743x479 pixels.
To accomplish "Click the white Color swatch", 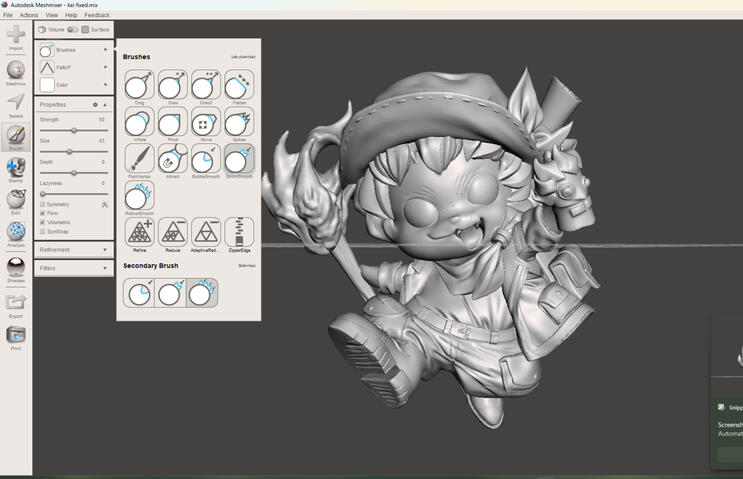I will [x=46, y=85].
